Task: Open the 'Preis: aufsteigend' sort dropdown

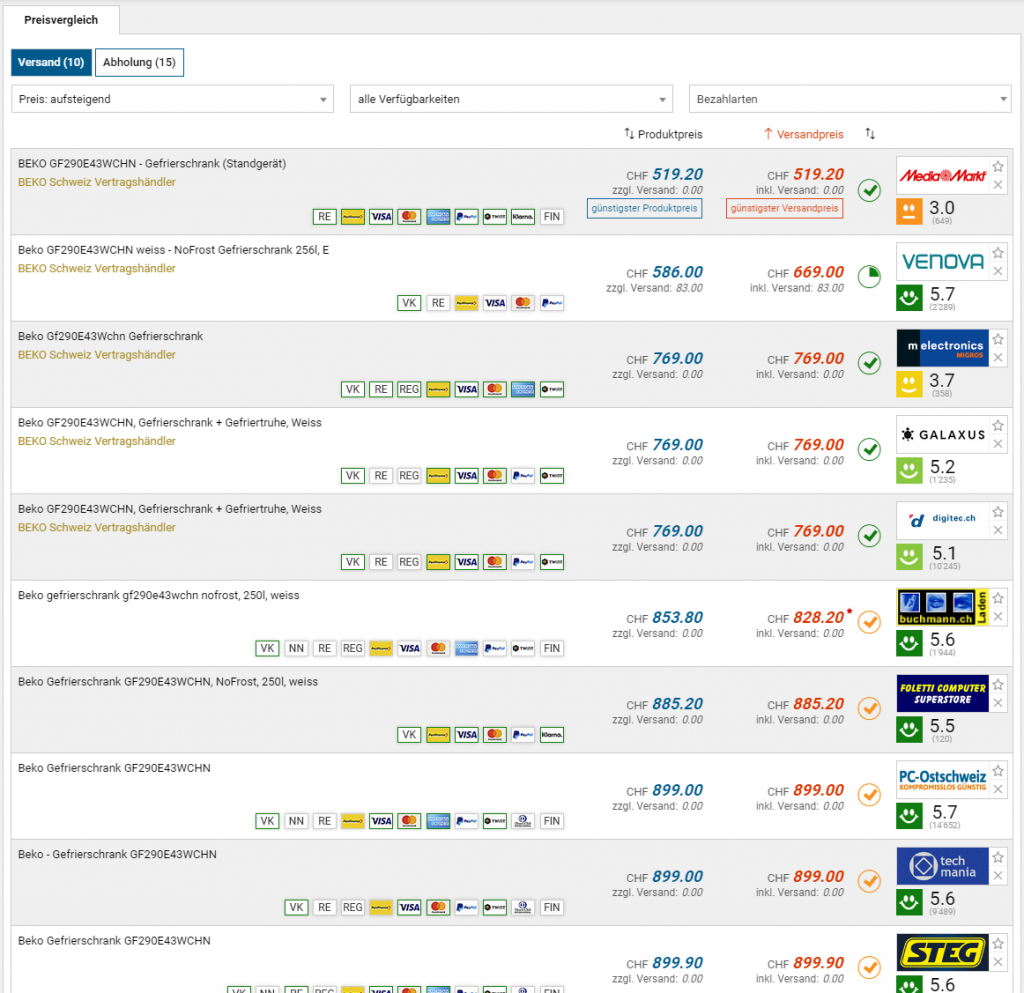Action: point(172,99)
